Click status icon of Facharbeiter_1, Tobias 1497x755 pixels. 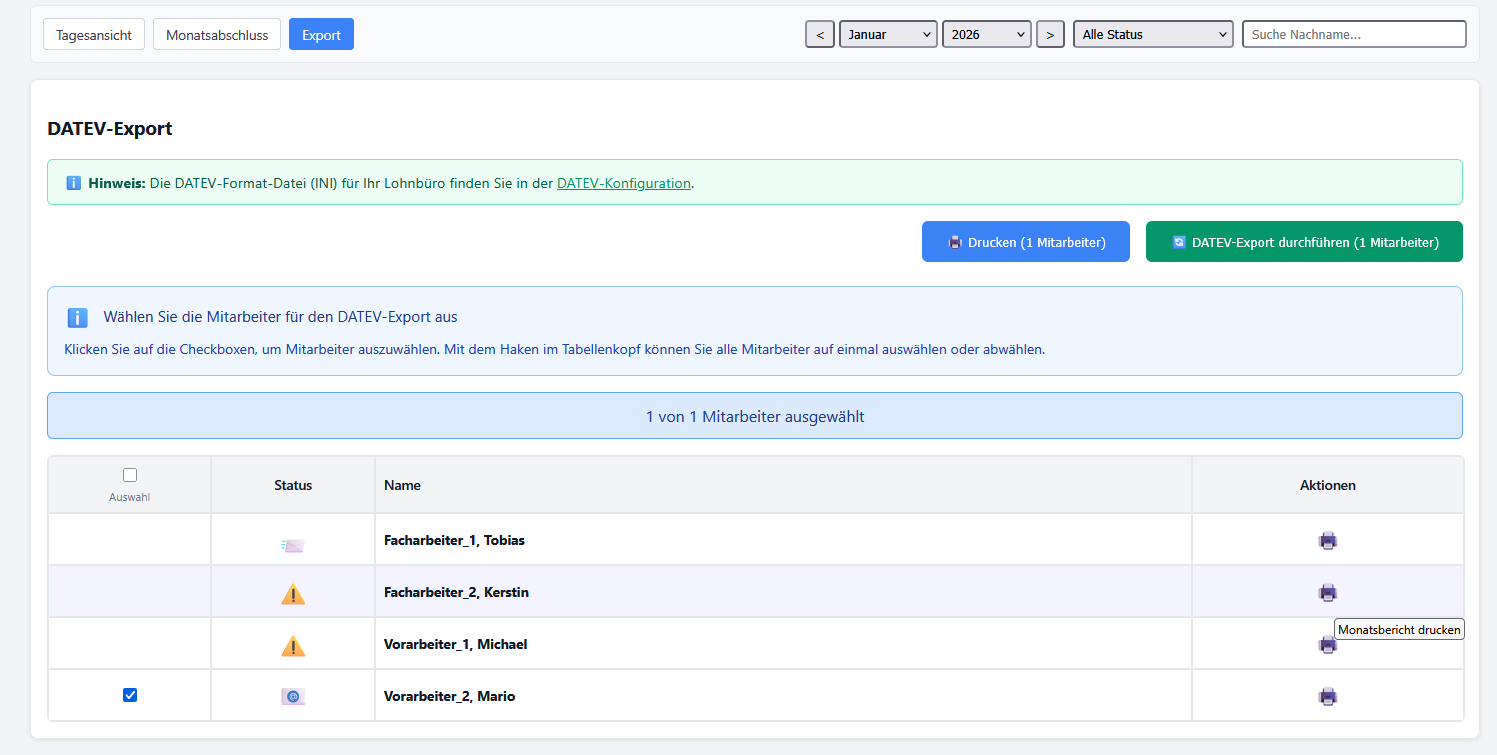click(x=293, y=545)
